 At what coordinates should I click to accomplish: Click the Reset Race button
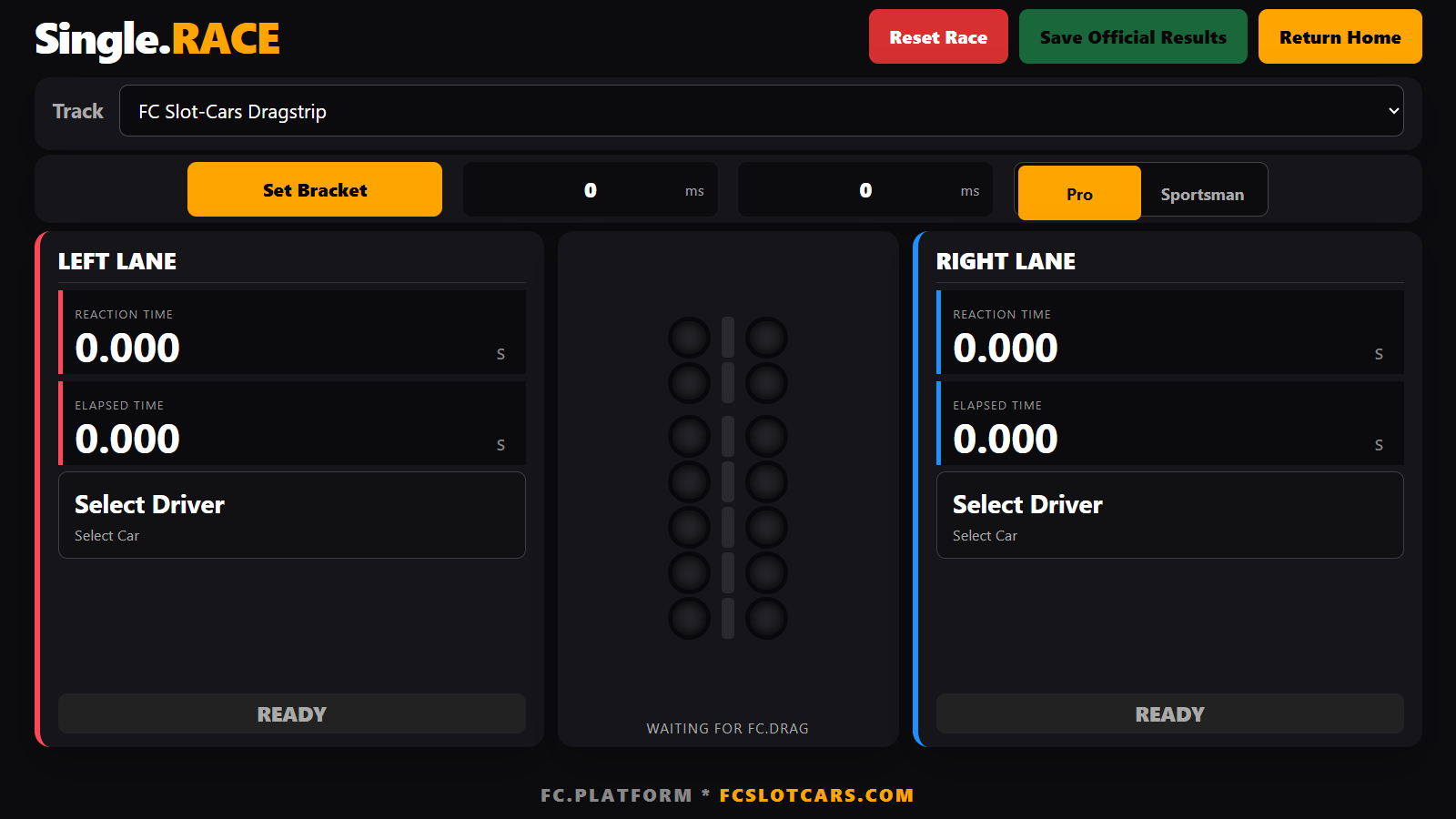pyautogui.click(x=938, y=36)
